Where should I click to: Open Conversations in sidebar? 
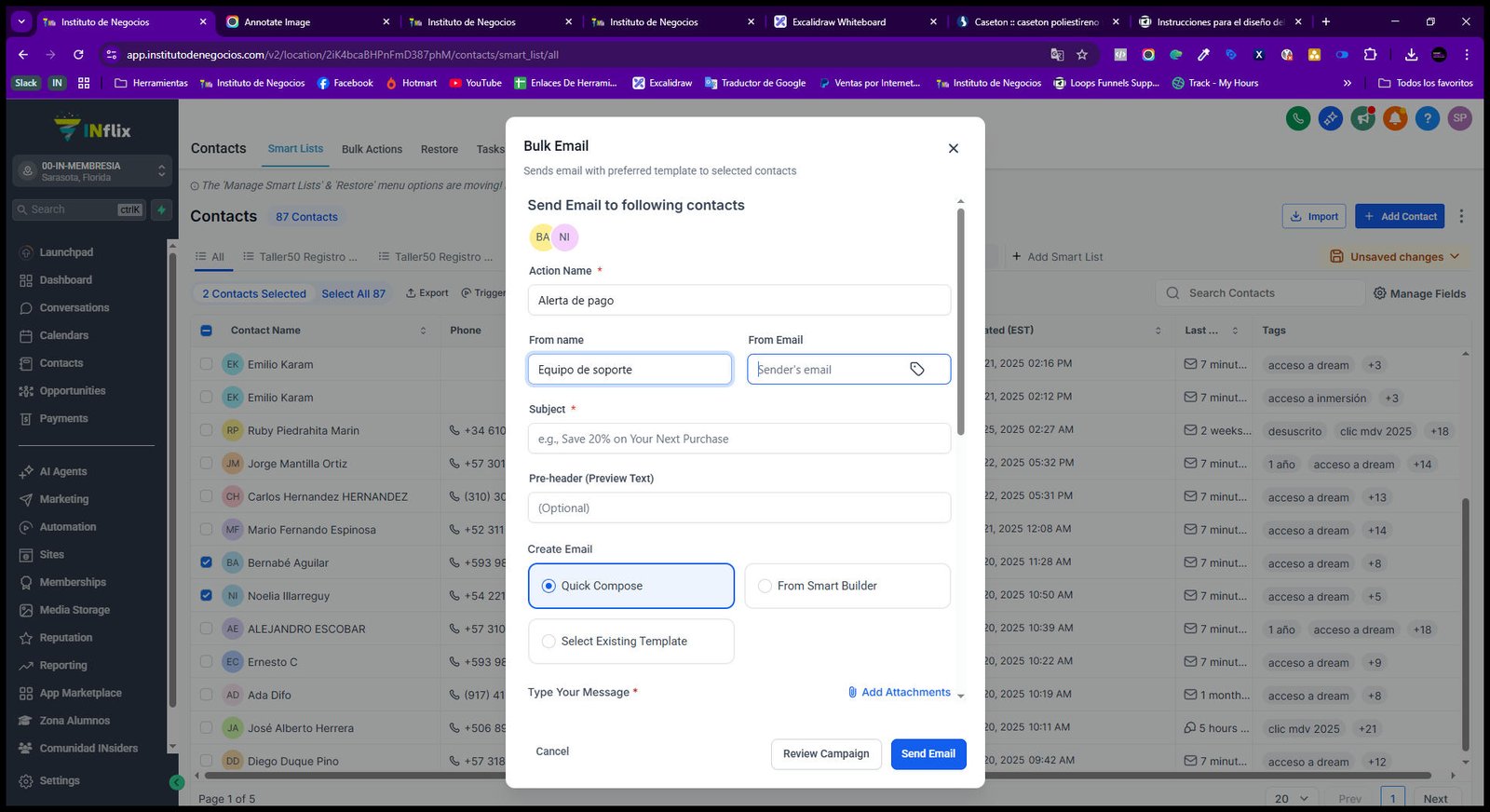74,308
